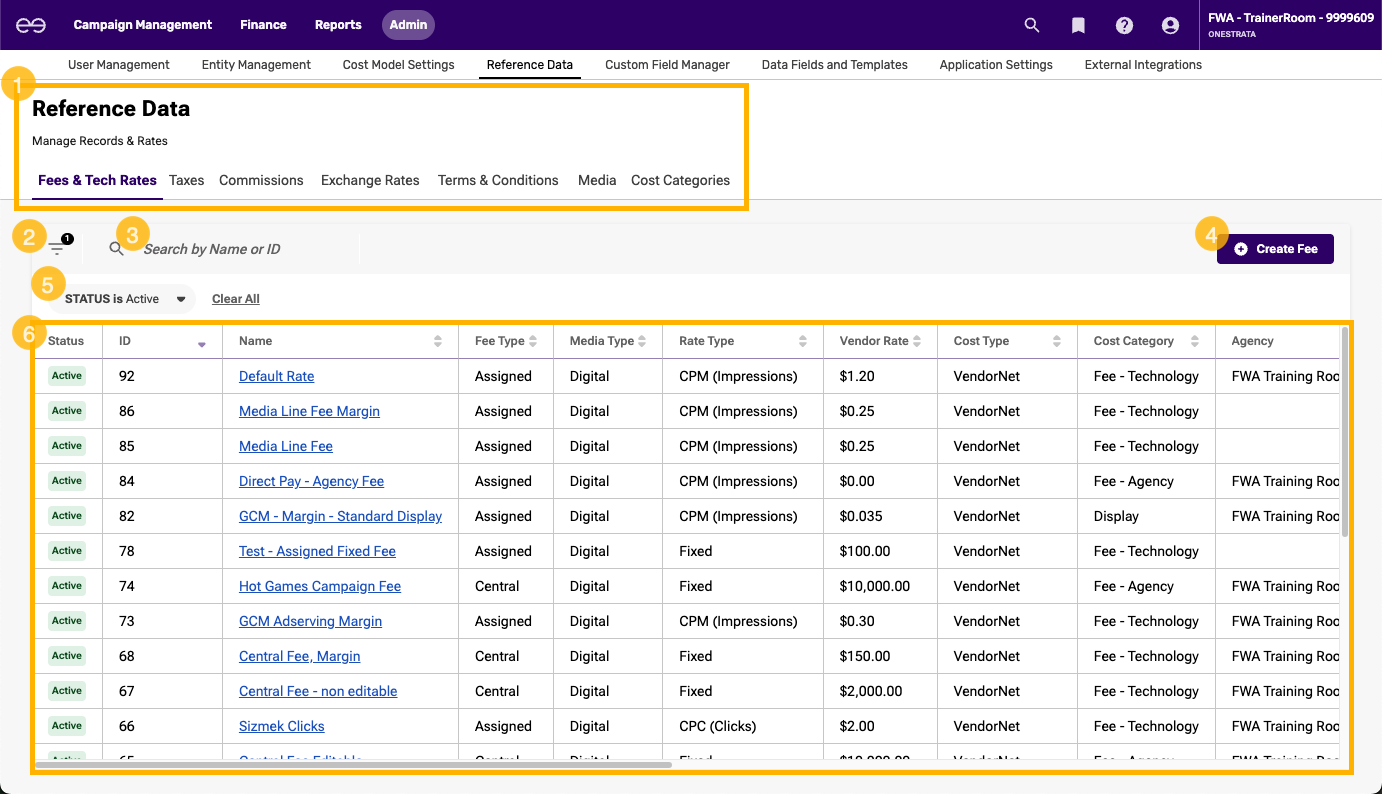This screenshot has height=794, width=1382.
Task: Open the bookmarks icon in header
Action: click(x=1078, y=25)
